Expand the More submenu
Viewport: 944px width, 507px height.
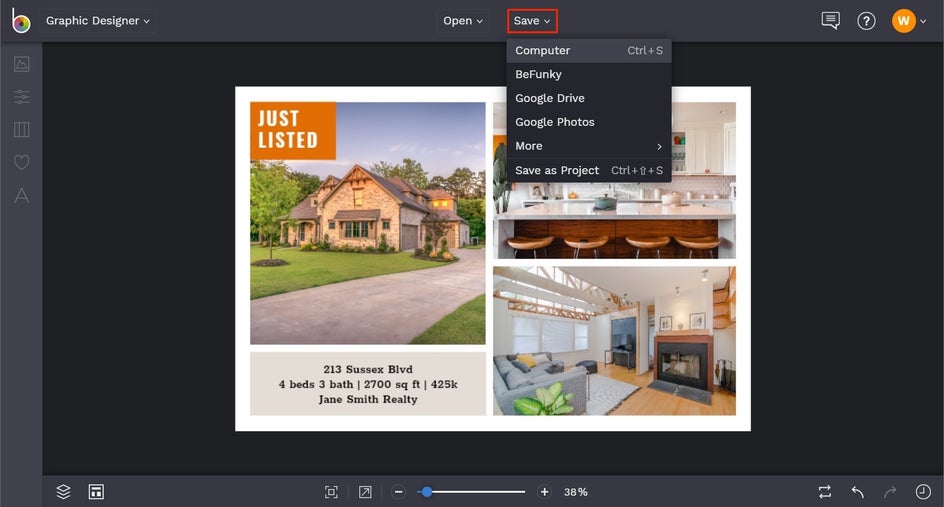pos(589,146)
